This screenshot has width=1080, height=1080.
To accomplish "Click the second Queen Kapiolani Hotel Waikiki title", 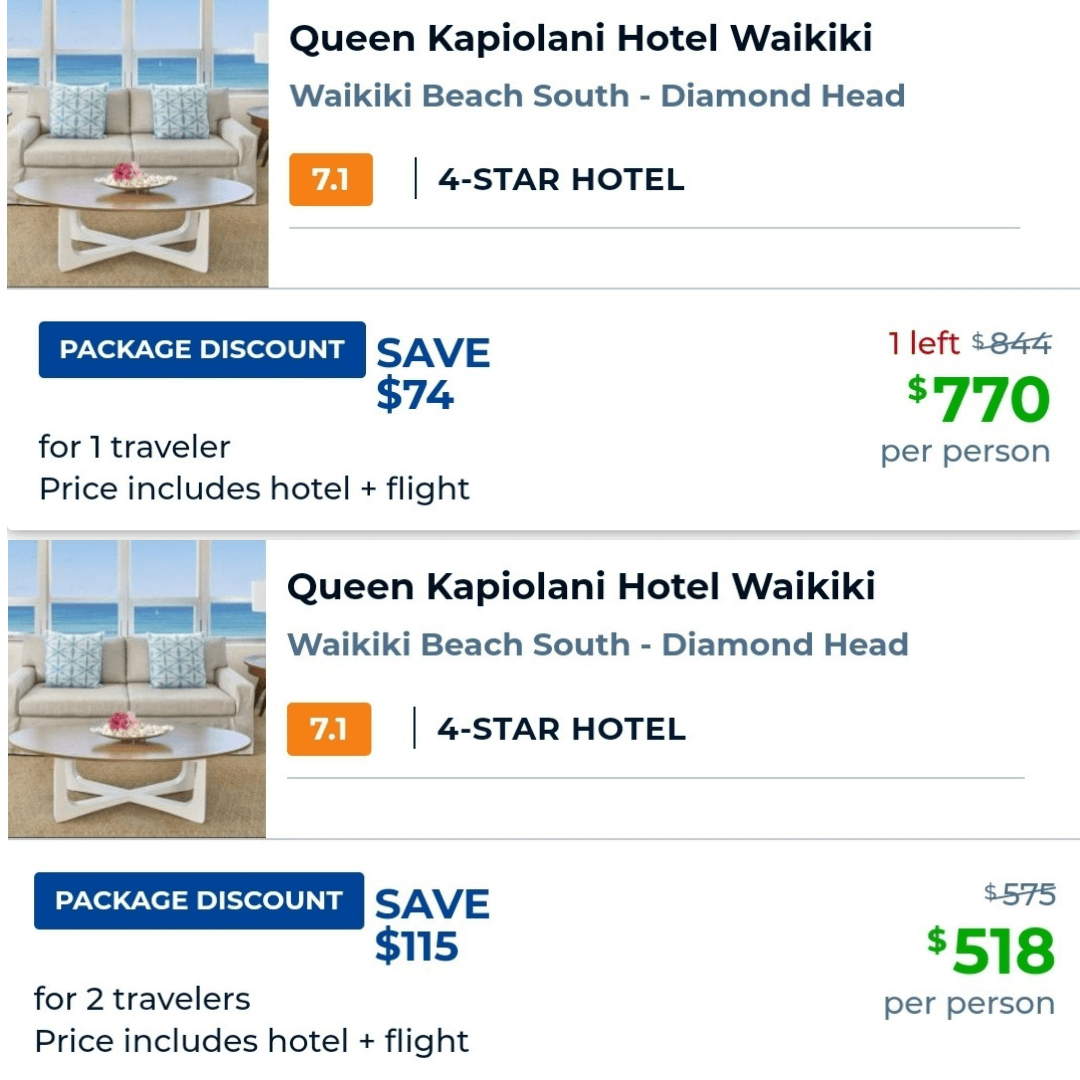I will (581, 587).
